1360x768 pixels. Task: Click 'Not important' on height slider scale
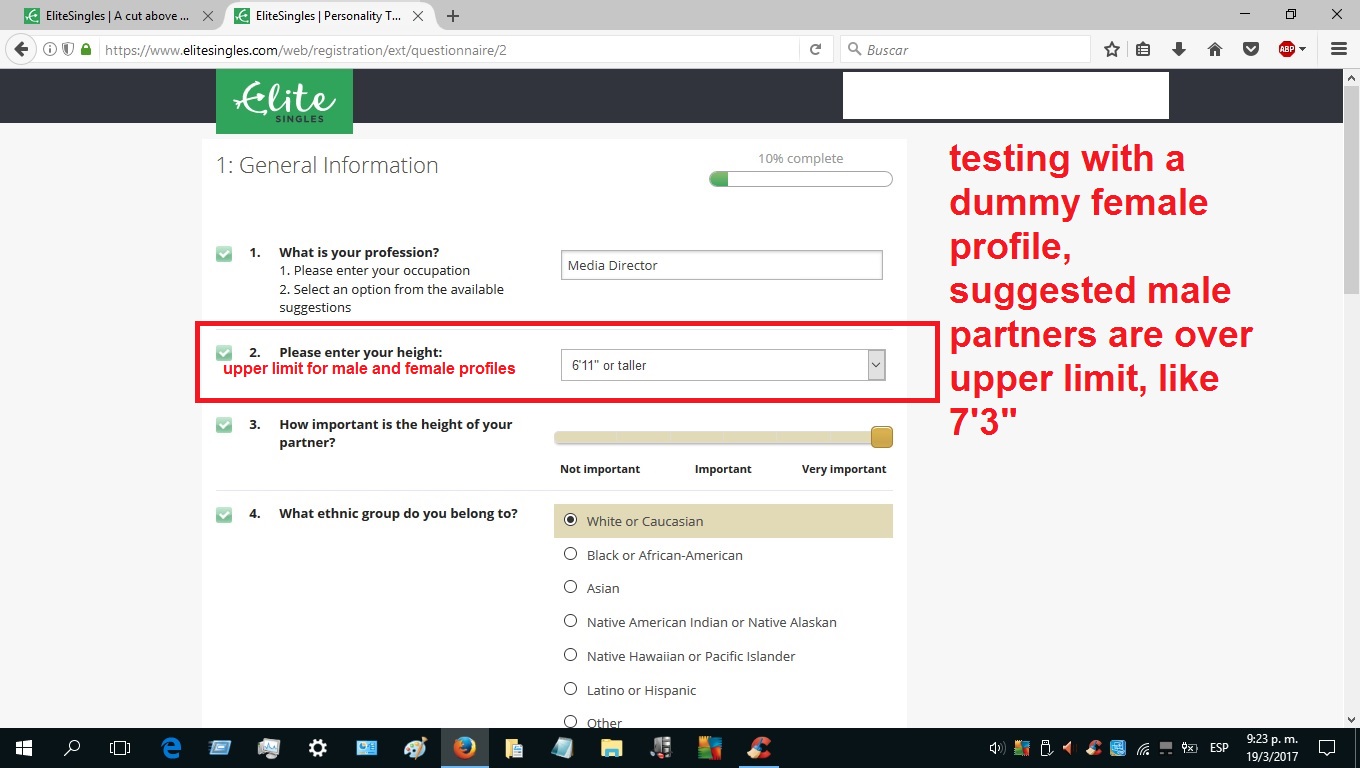click(x=600, y=469)
